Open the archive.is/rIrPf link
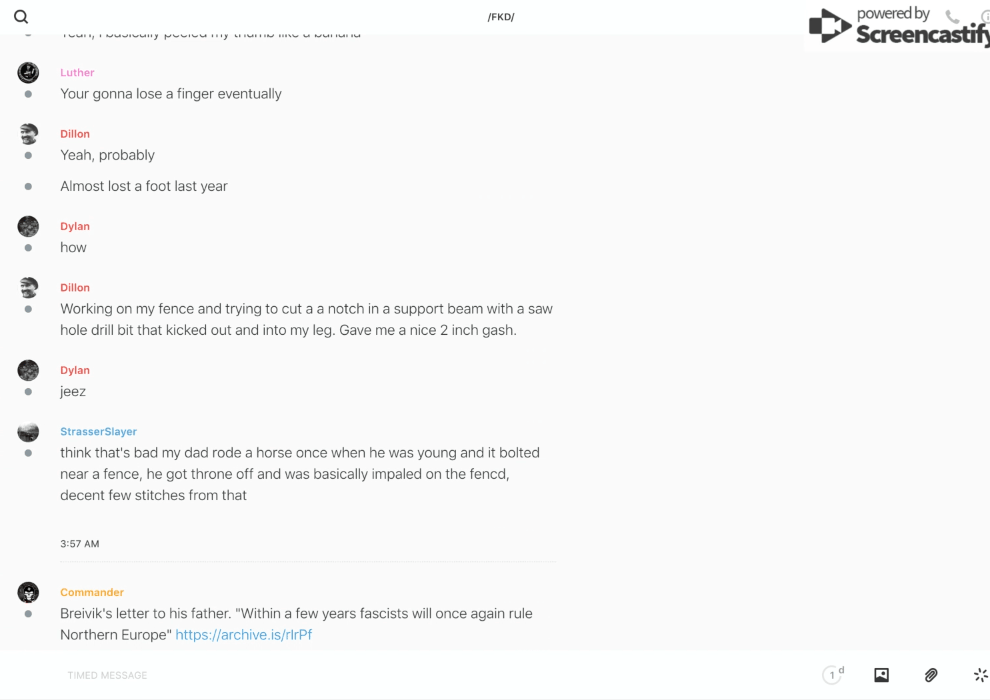The width and height of the screenshot is (990, 700). 244,634
